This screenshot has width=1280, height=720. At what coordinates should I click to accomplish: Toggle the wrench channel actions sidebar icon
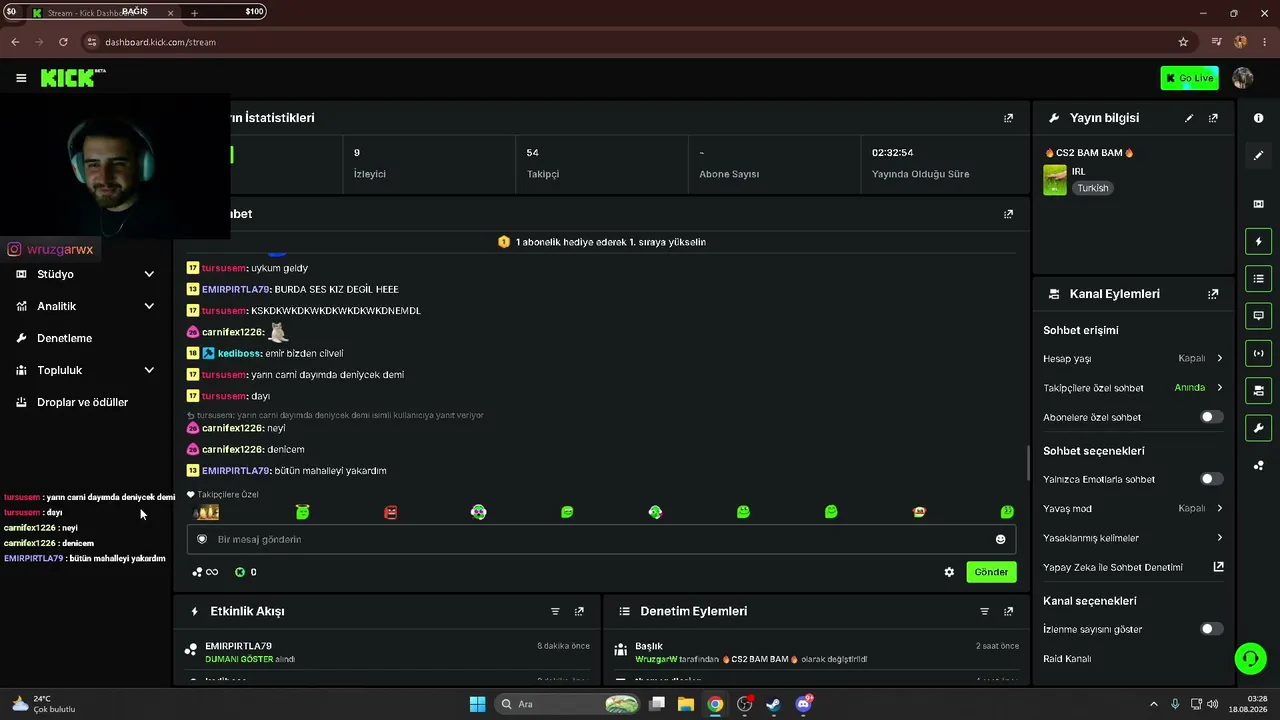(1258, 428)
